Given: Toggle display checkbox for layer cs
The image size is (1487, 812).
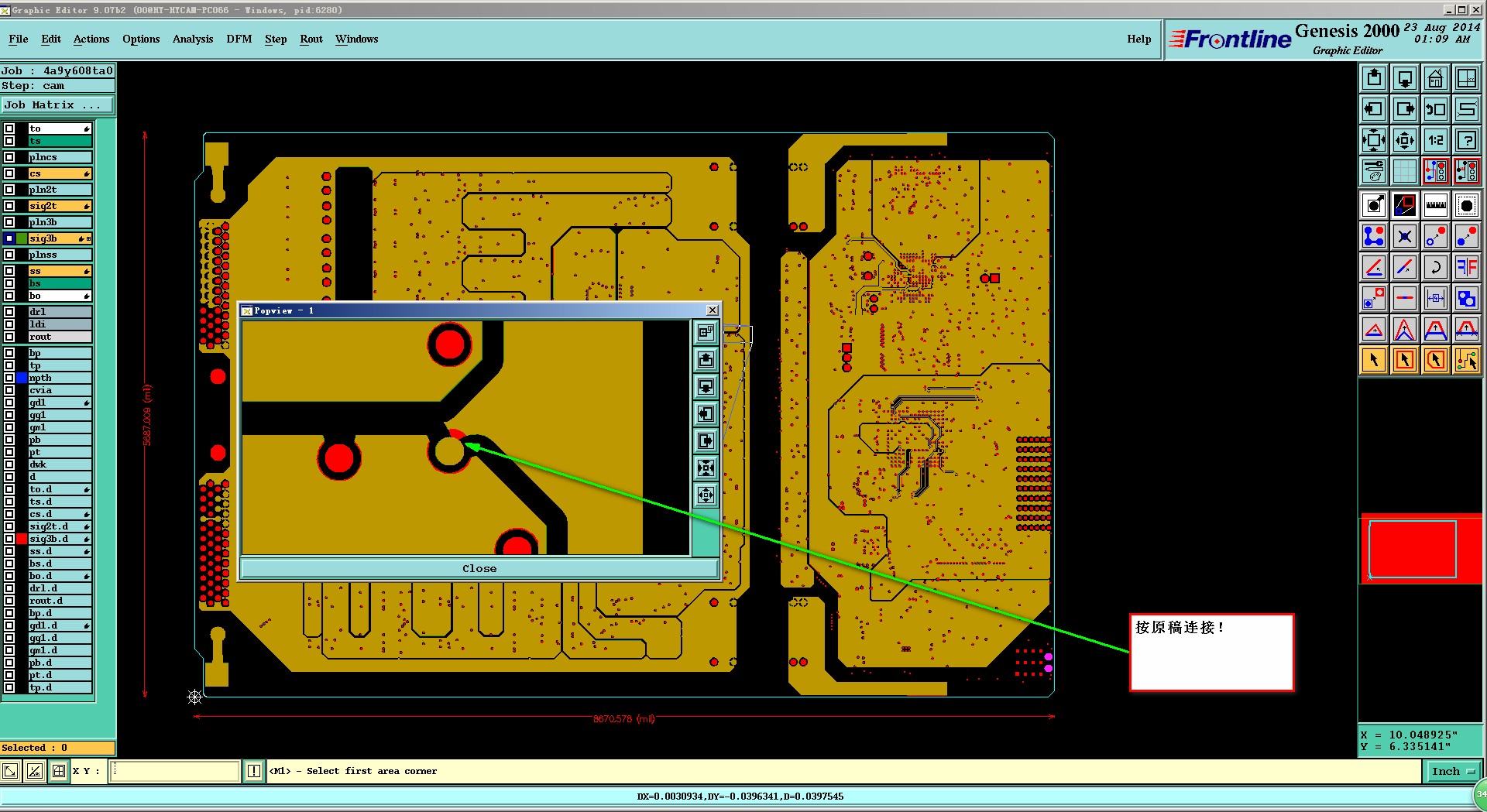Looking at the screenshot, I should coord(9,173).
